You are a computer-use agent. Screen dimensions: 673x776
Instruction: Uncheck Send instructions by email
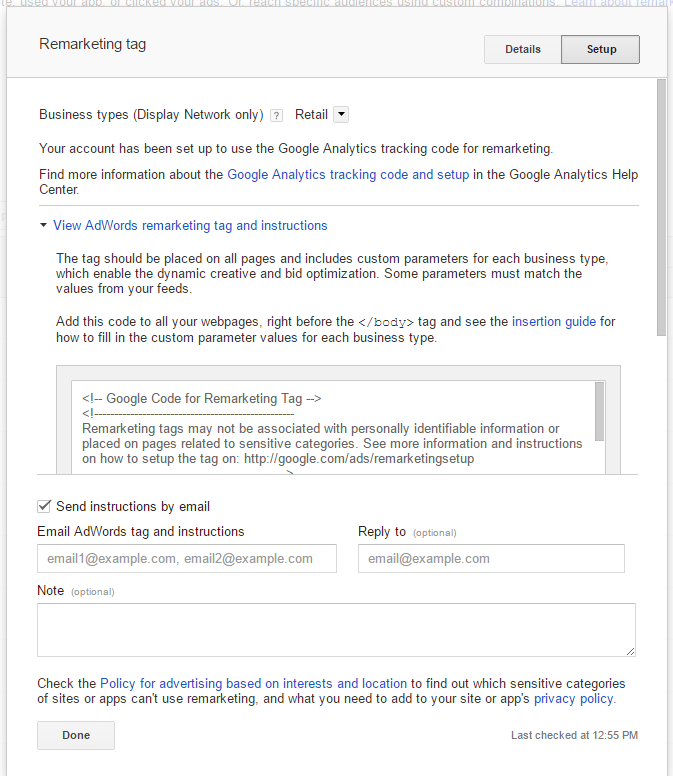[44, 506]
